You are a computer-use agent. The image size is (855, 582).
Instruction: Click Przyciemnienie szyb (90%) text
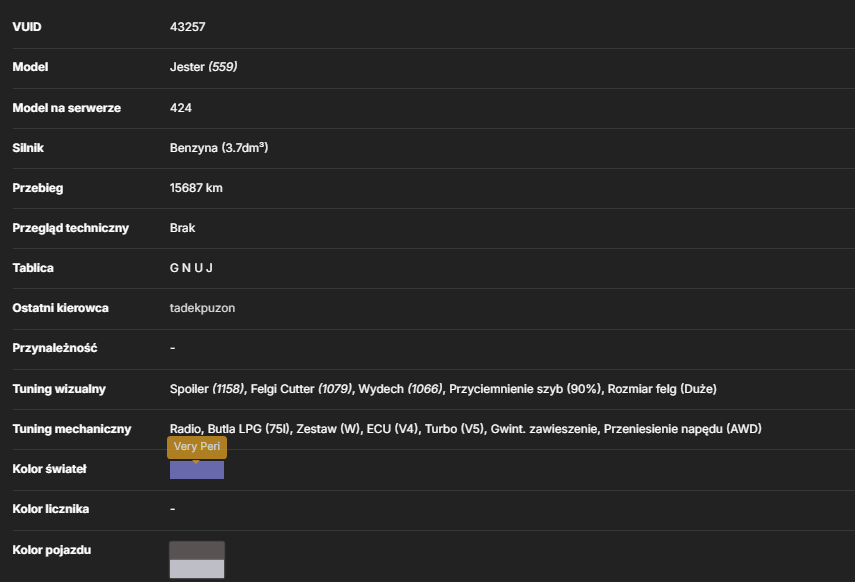525,389
